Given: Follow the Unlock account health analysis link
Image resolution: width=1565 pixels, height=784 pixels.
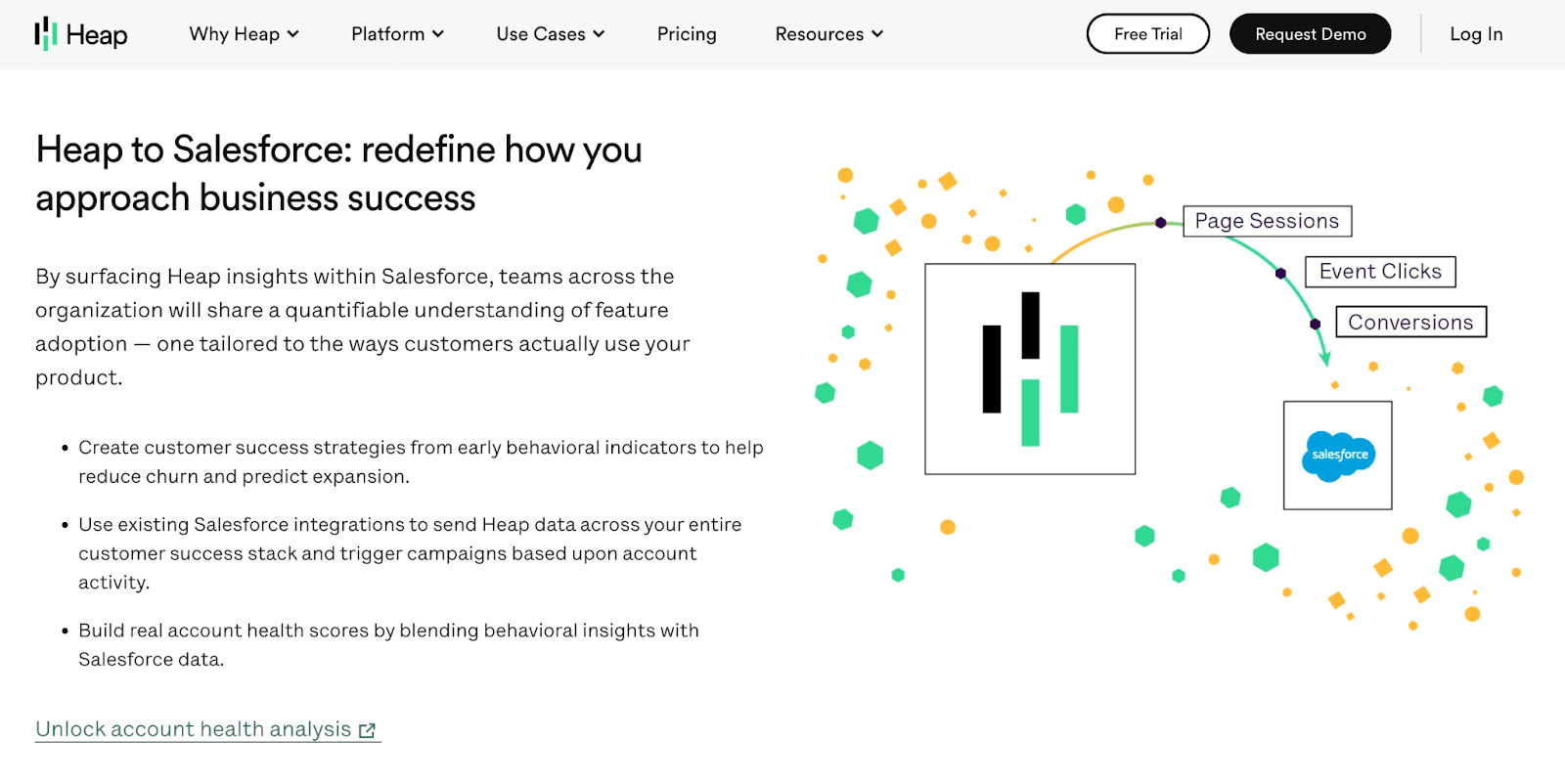Looking at the screenshot, I should pyautogui.click(x=194, y=729).
